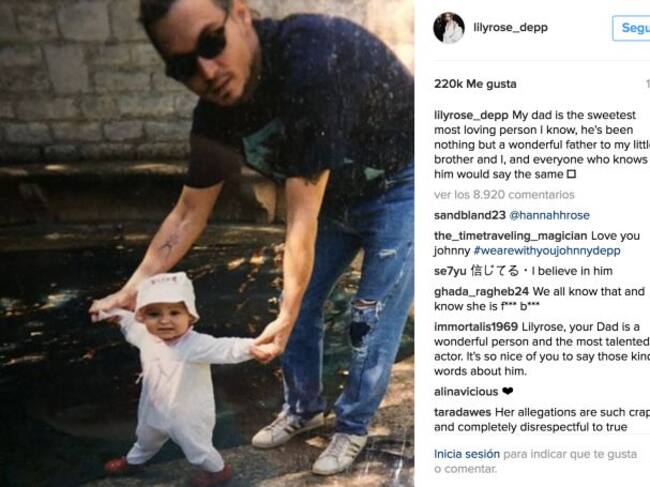Viewport: 650px width, 487px height.
Task: Open the lilyrose_depp profile avatar
Action: pos(449,28)
